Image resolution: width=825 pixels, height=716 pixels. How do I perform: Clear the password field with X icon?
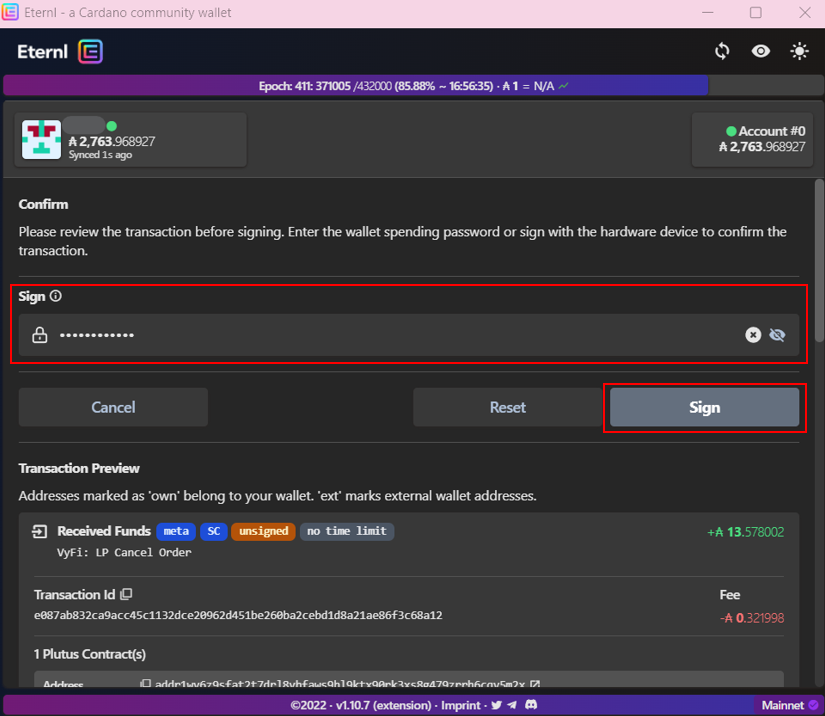pyautogui.click(x=753, y=335)
